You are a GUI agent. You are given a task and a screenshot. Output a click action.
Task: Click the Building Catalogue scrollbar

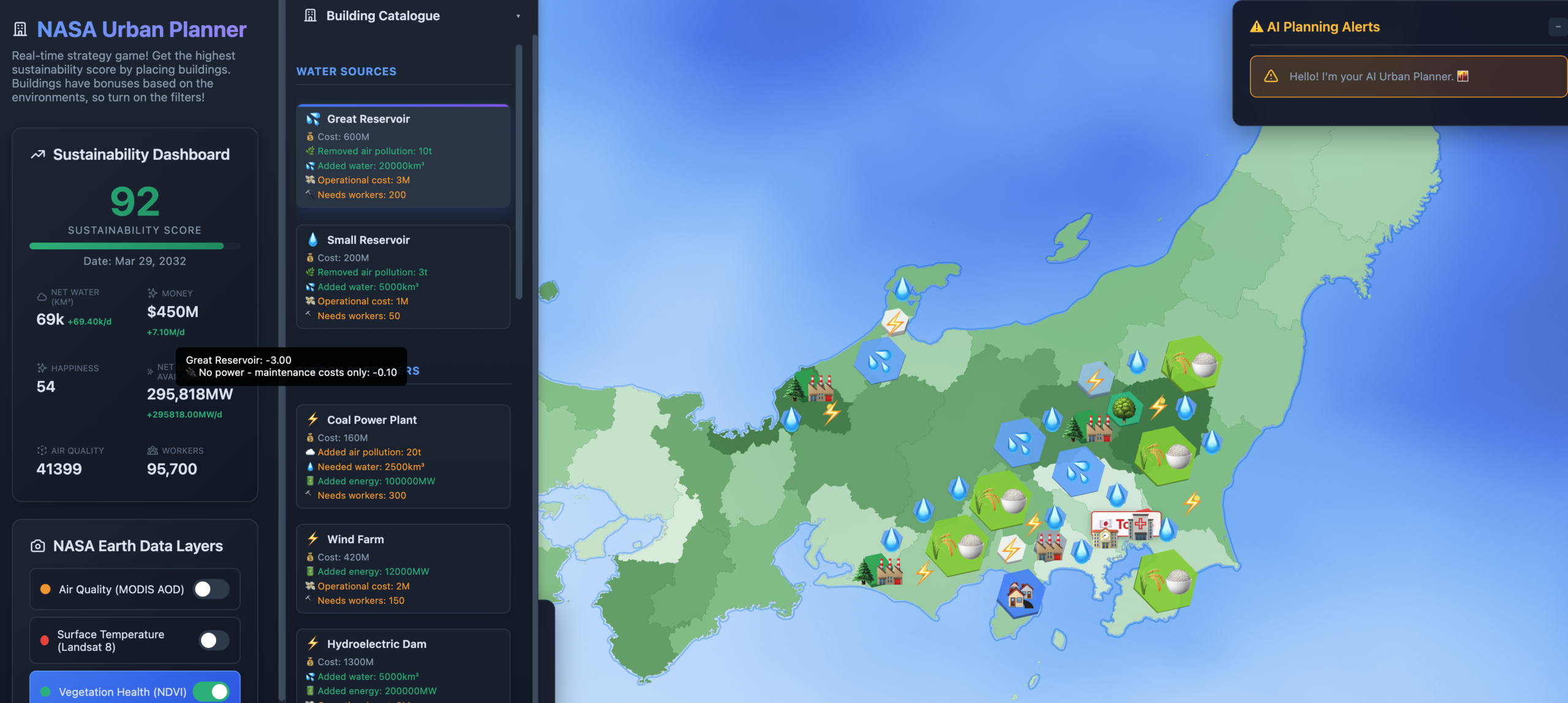click(519, 171)
